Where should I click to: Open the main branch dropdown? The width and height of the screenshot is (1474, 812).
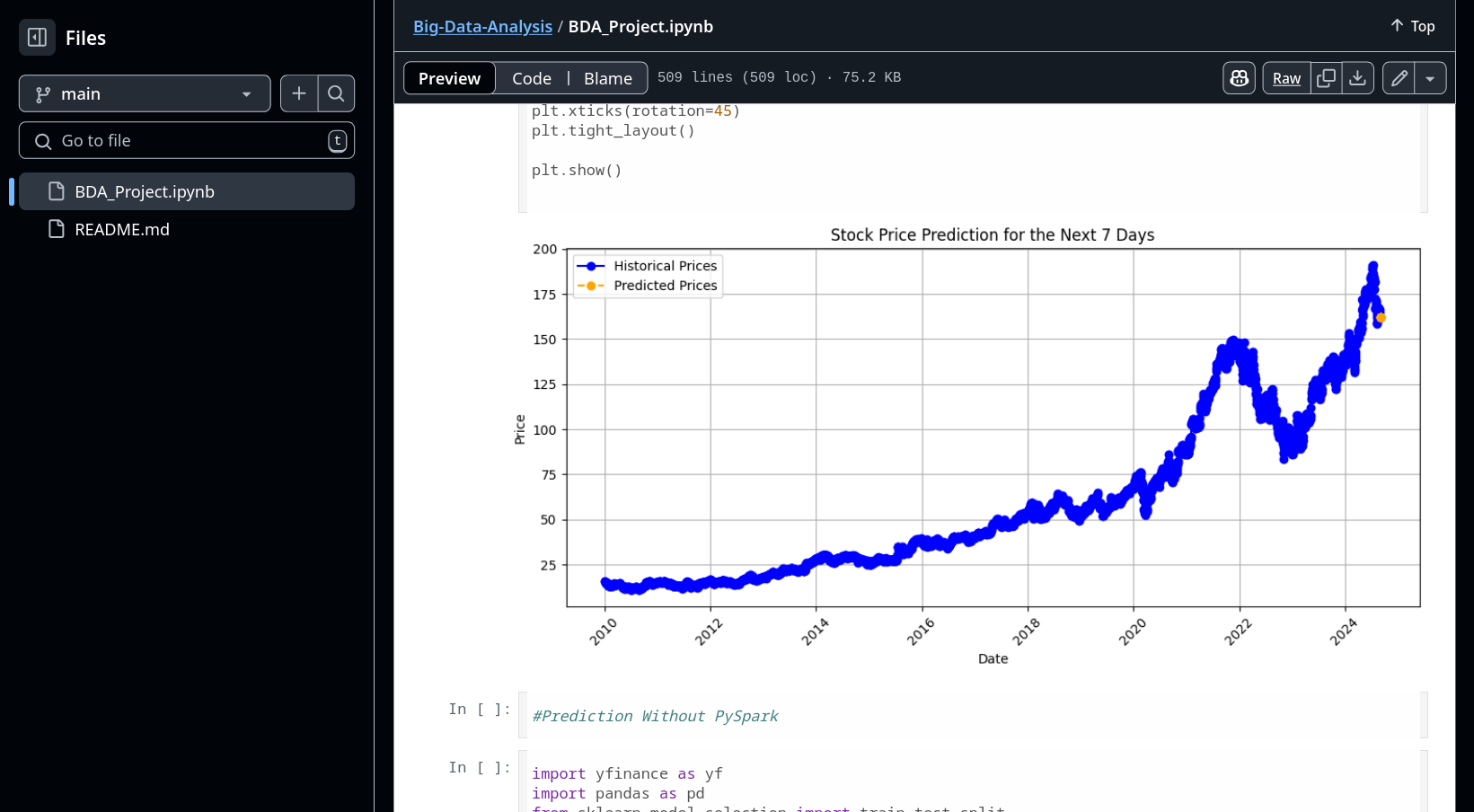click(145, 93)
